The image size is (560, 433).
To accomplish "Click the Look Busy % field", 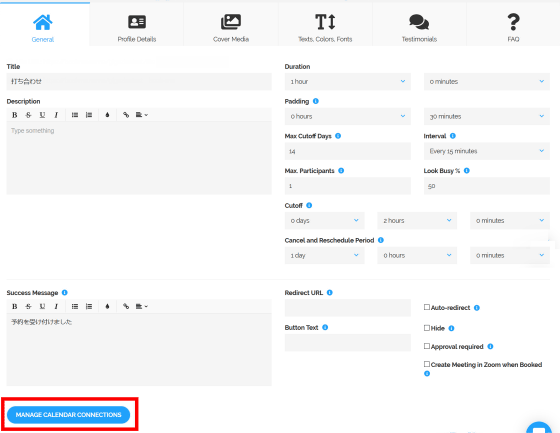I will 487,186.
